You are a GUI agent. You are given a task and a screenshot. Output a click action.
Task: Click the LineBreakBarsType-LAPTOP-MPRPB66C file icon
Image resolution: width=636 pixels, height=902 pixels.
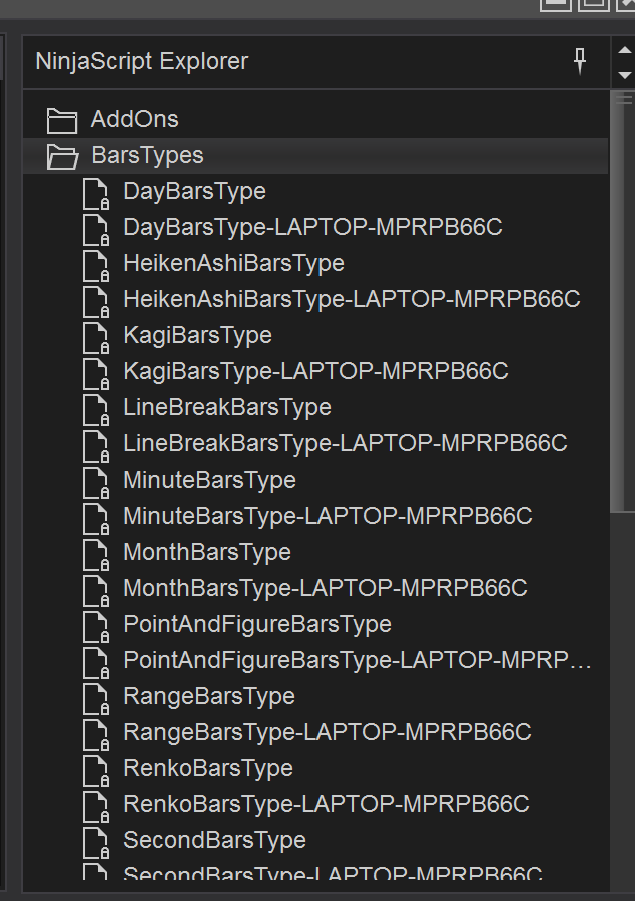[95, 446]
